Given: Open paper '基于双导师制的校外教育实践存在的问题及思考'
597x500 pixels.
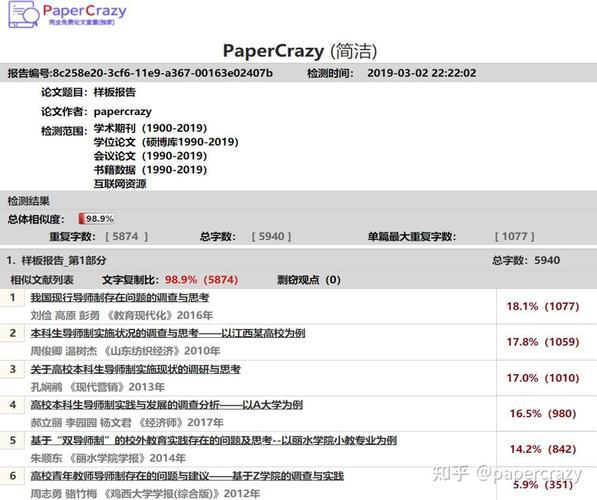Looking at the screenshot, I should pyautogui.click(x=214, y=440).
